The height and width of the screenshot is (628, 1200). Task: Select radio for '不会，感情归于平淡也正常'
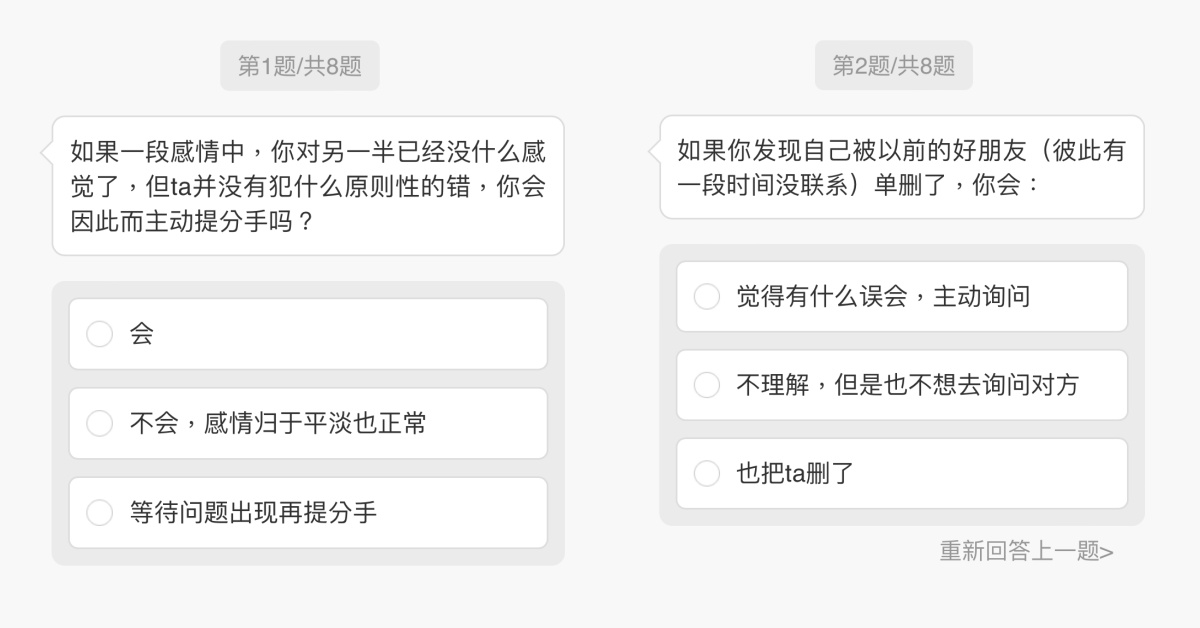tap(100, 423)
